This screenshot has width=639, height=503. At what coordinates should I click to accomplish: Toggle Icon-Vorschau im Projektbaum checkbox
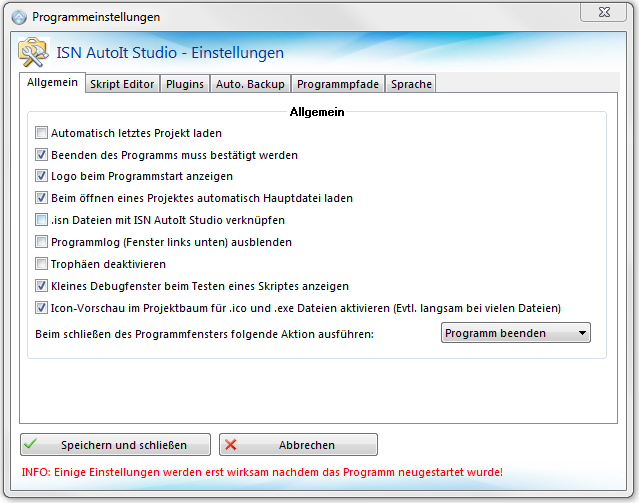[x=42, y=308]
